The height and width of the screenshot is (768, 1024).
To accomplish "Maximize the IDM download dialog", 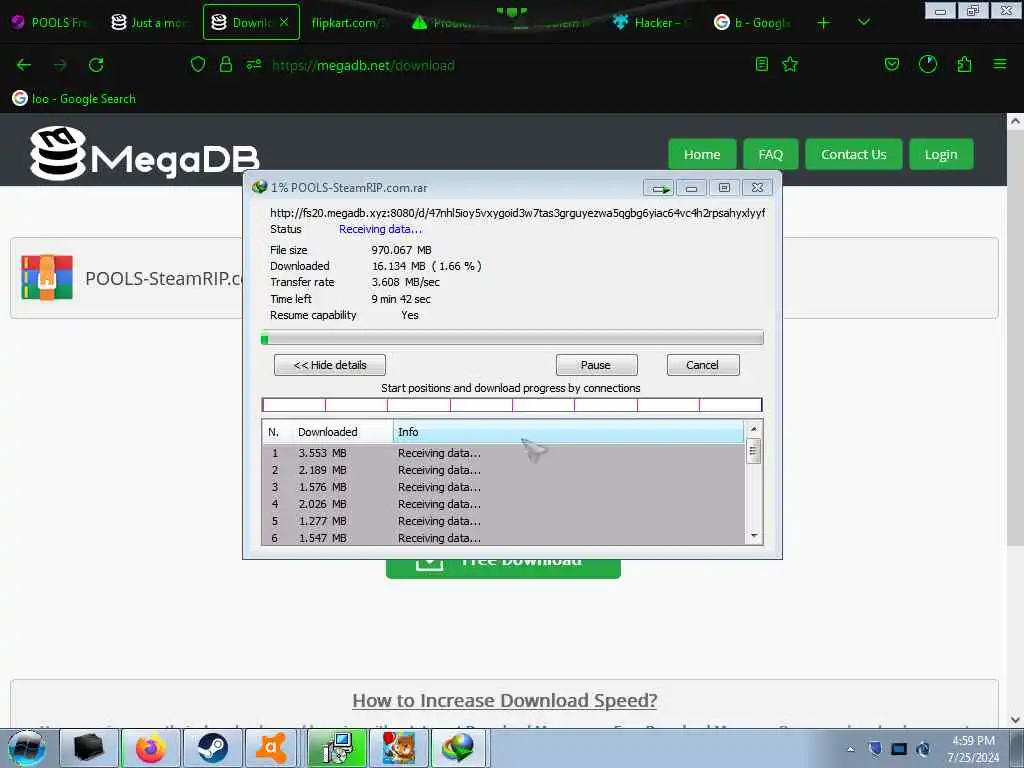I will click(x=724, y=188).
